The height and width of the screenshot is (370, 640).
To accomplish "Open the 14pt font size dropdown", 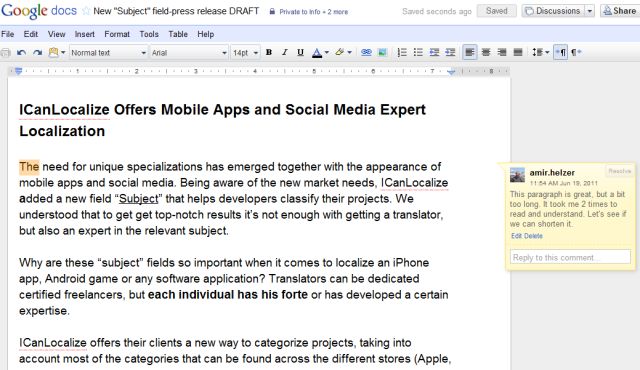I will coord(245,53).
